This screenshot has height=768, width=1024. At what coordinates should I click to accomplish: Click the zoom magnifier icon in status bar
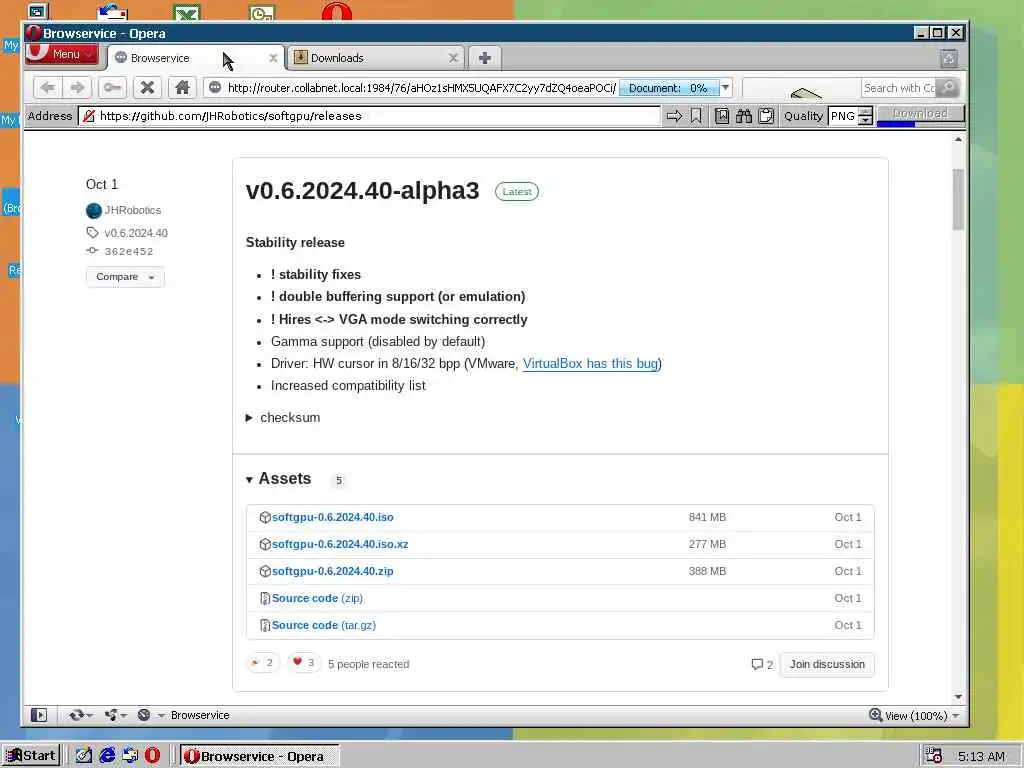(876, 715)
